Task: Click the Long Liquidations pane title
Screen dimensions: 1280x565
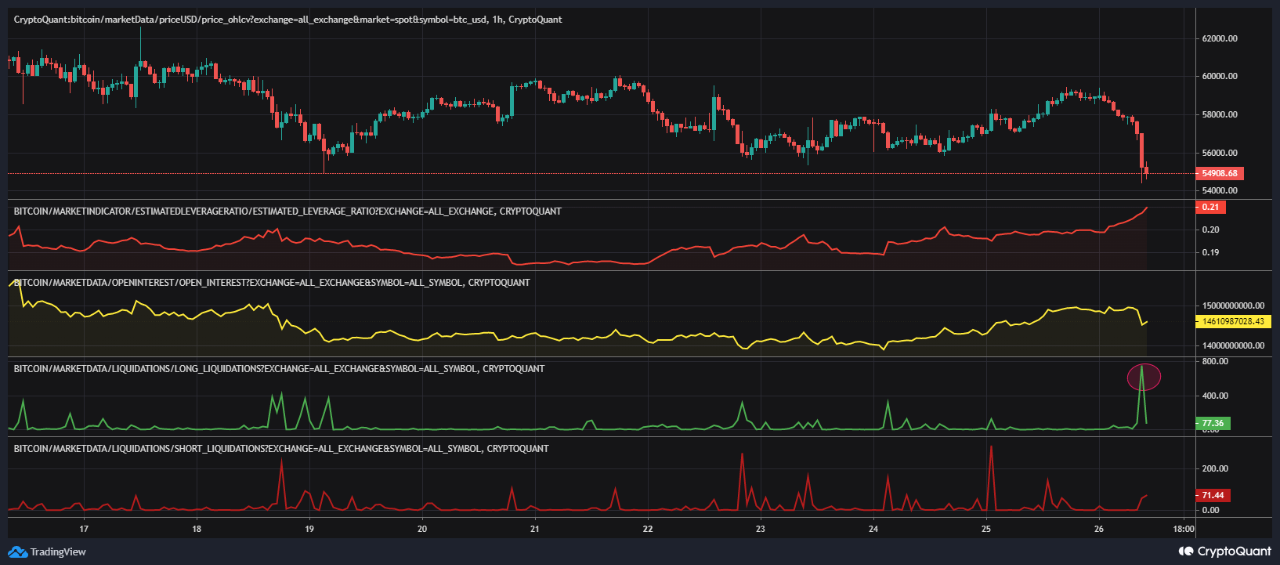Action: click(x=278, y=369)
